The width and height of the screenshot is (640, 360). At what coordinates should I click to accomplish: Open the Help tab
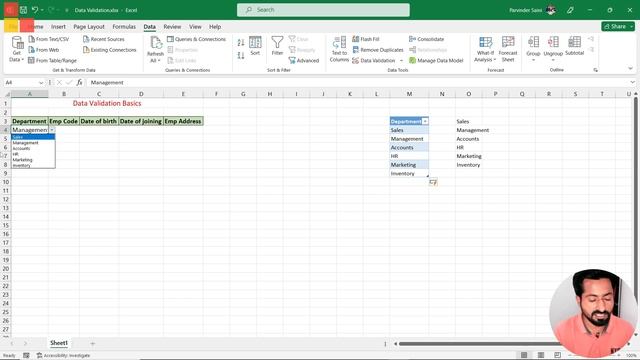point(215,27)
